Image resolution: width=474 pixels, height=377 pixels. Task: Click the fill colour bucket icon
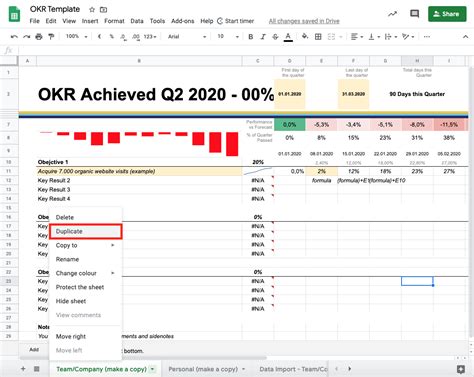tap(305, 36)
